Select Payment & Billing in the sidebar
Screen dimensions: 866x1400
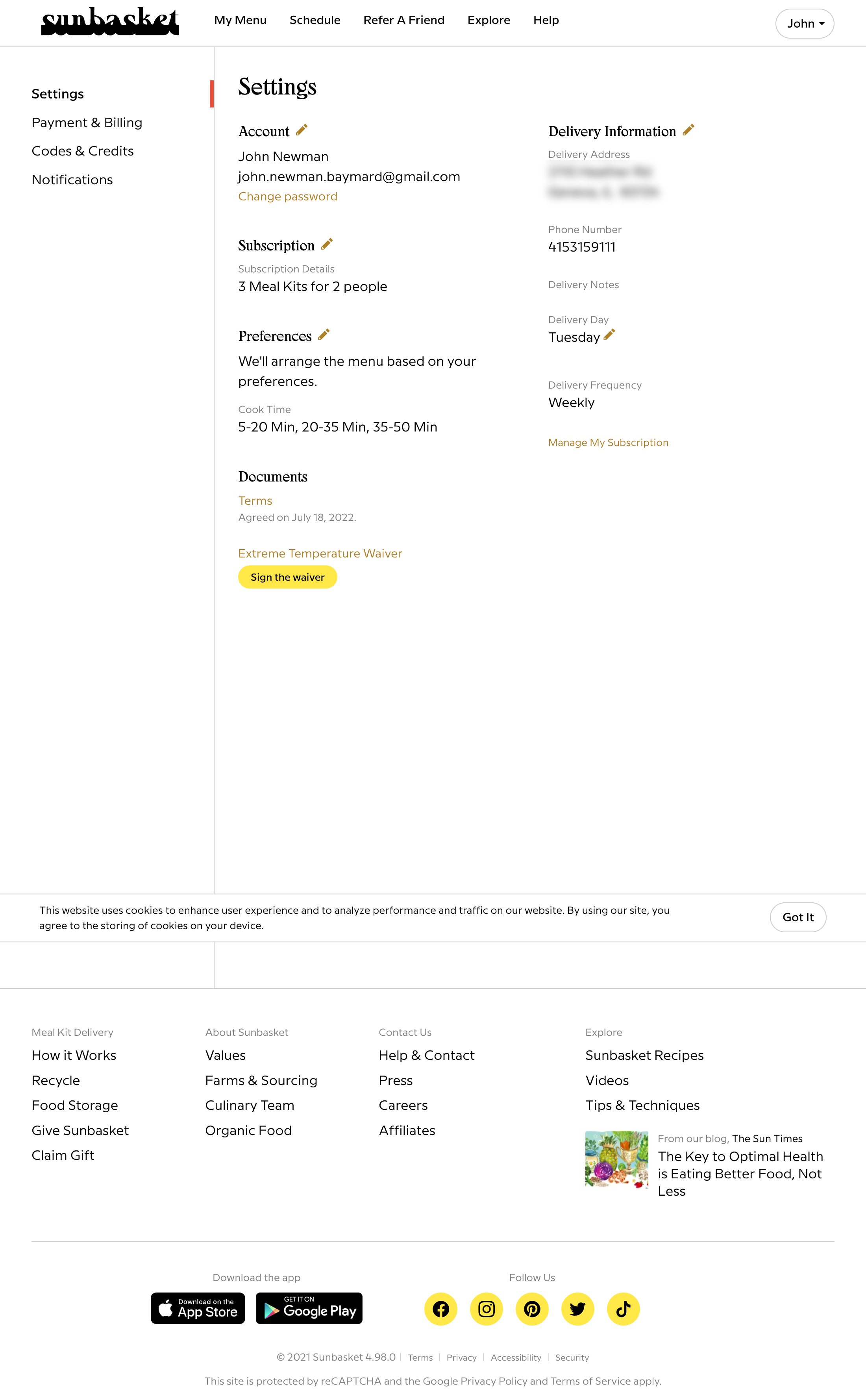coord(87,122)
